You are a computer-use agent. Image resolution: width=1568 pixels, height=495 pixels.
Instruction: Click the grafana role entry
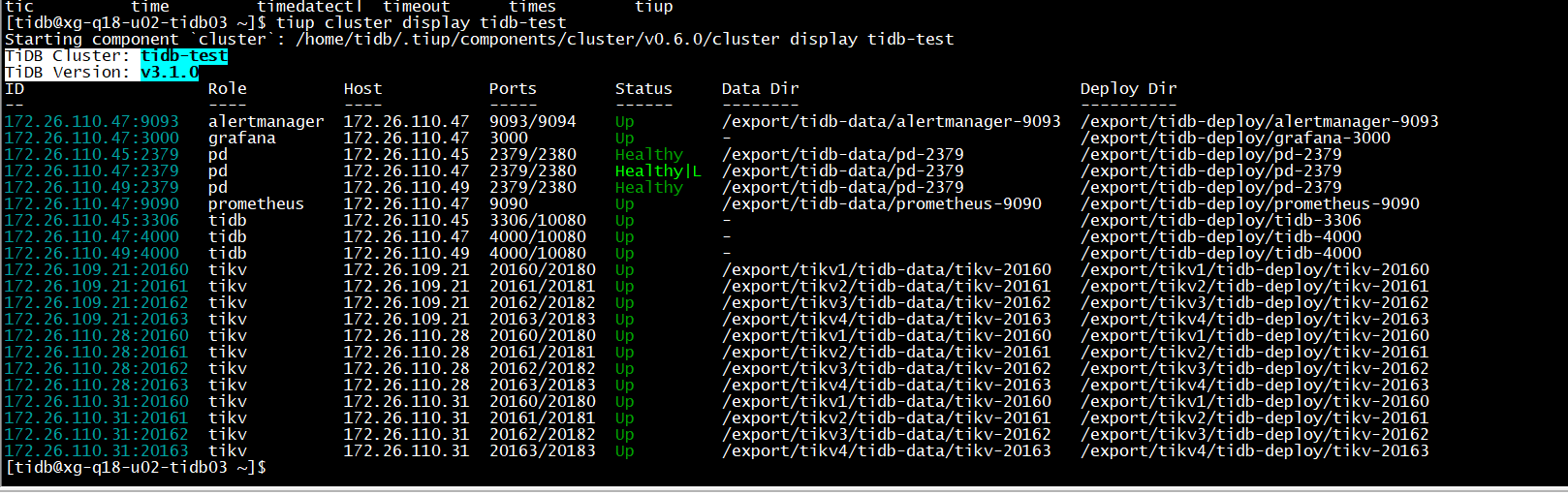point(242,139)
